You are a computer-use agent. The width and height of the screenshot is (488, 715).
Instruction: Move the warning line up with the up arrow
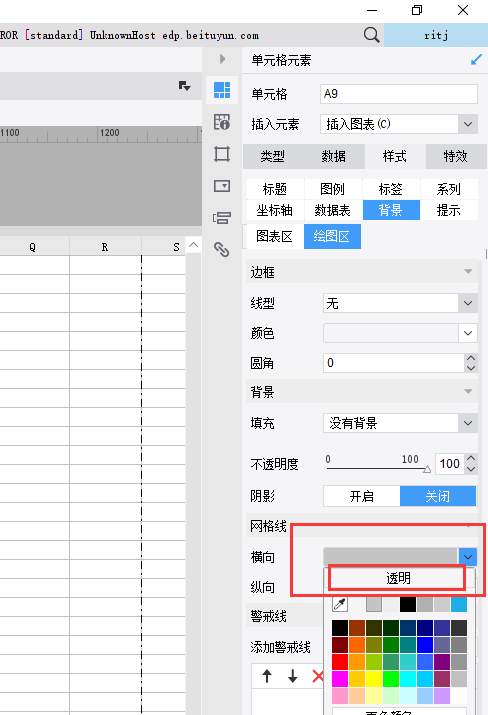[x=267, y=676]
